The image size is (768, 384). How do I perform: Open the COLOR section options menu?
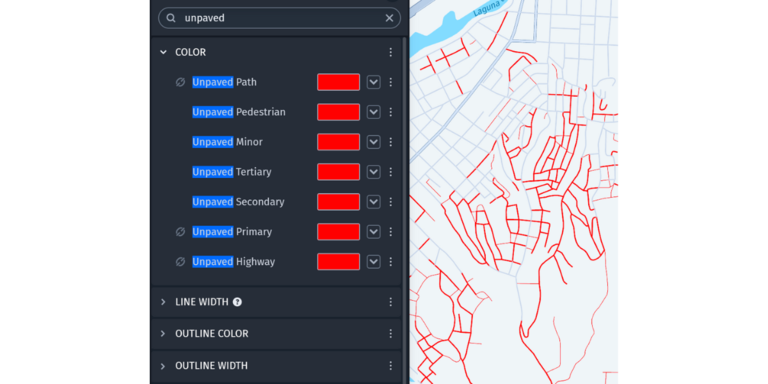pos(390,52)
